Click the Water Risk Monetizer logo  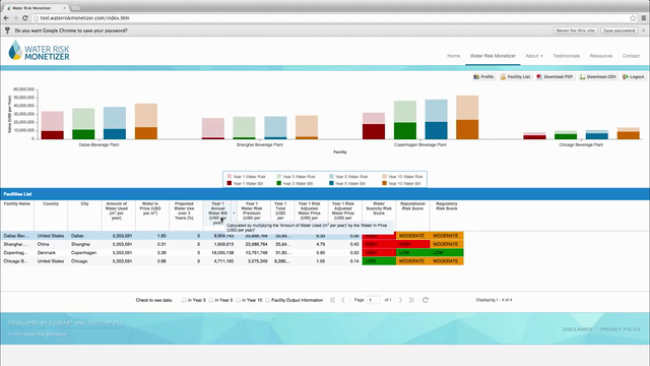click(x=39, y=51)
